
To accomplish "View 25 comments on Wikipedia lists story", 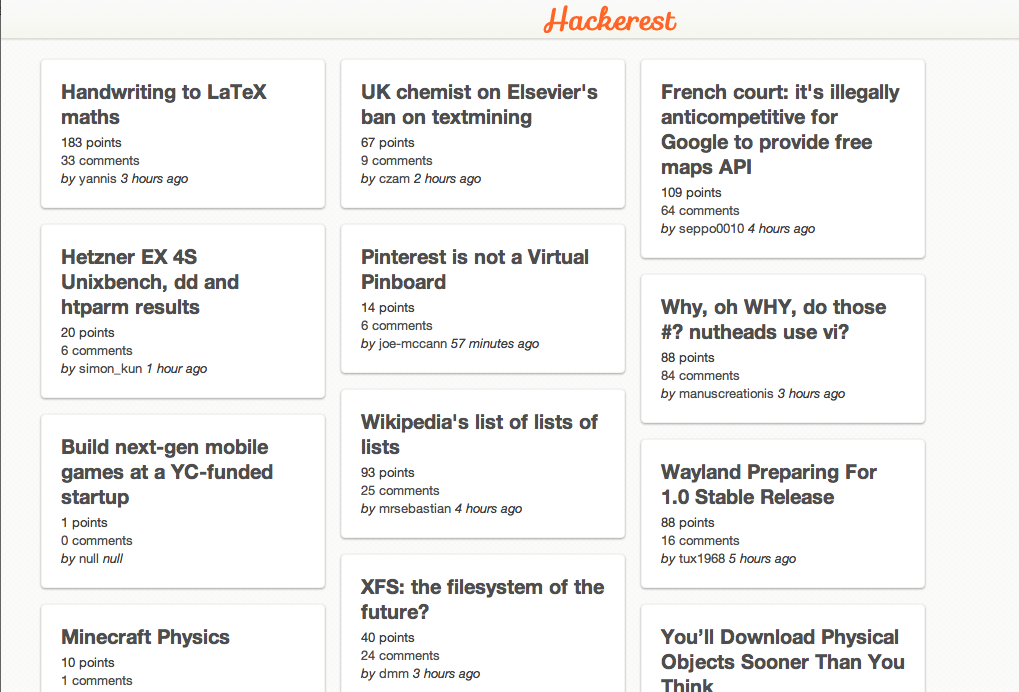I will click(x=400, y=491).
